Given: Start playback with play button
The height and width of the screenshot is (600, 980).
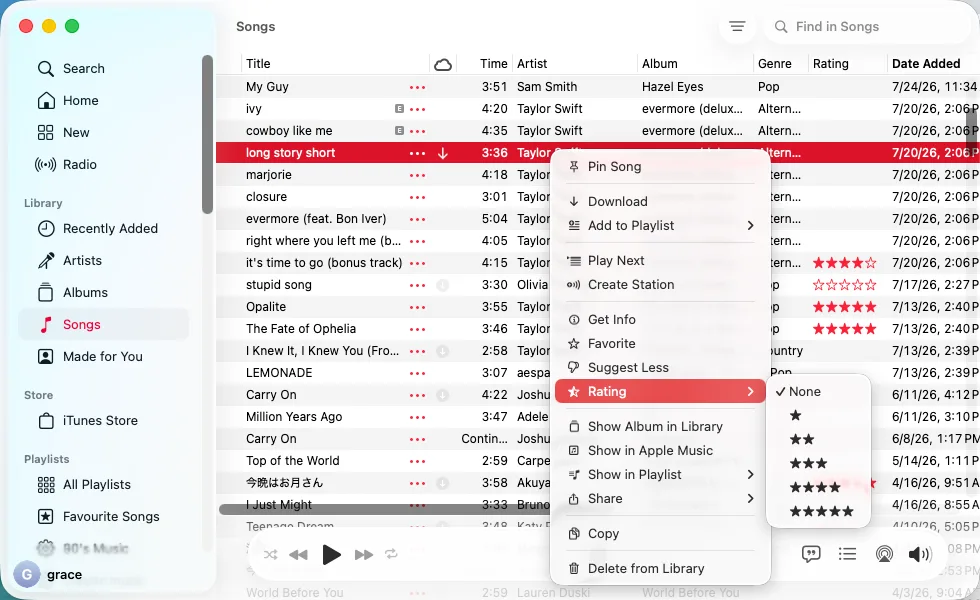Looking at the screenshot, I should point(331,554).
